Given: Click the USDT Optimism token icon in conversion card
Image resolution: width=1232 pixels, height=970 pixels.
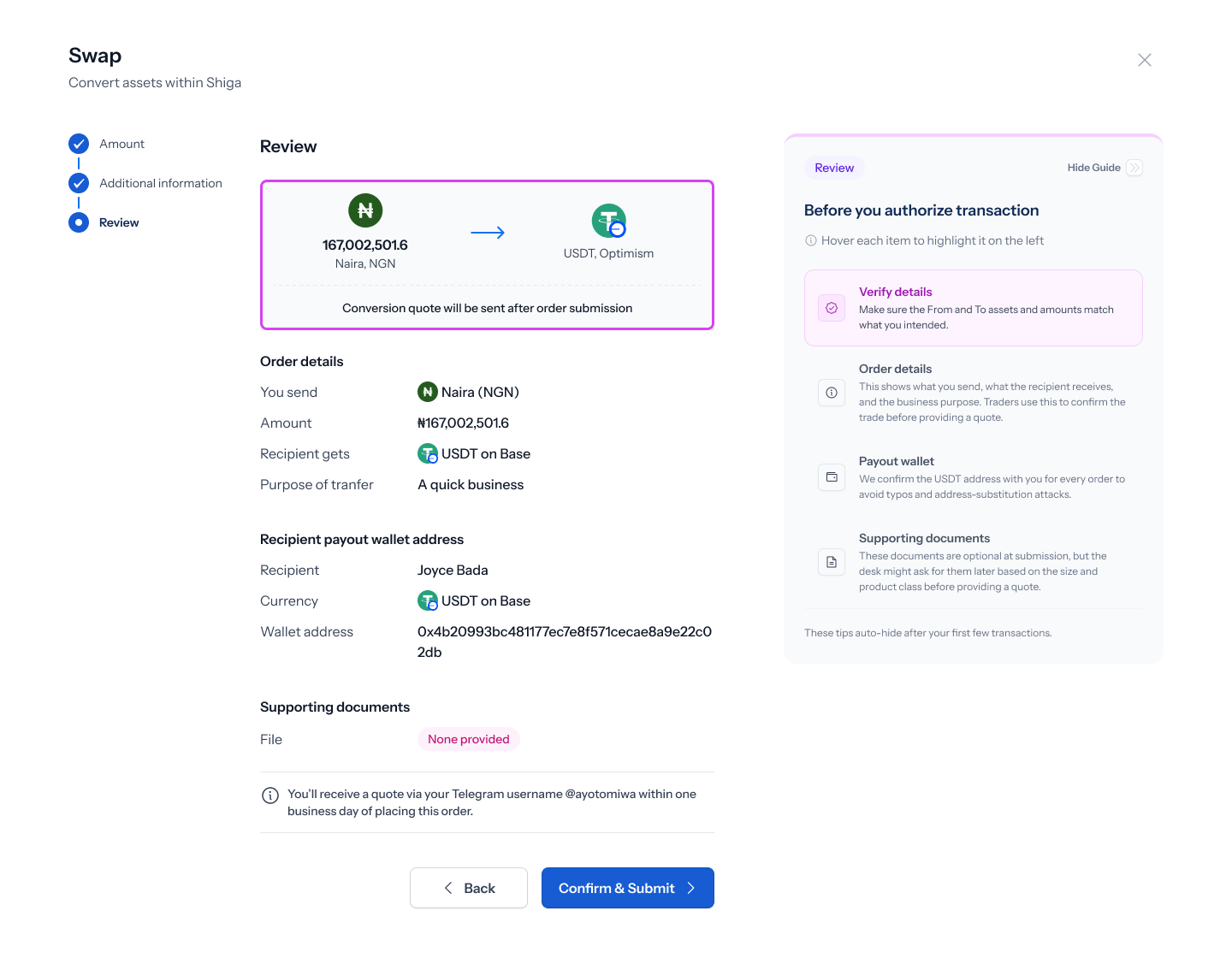Looking at the screenshot, I should (x=609, y=221).
